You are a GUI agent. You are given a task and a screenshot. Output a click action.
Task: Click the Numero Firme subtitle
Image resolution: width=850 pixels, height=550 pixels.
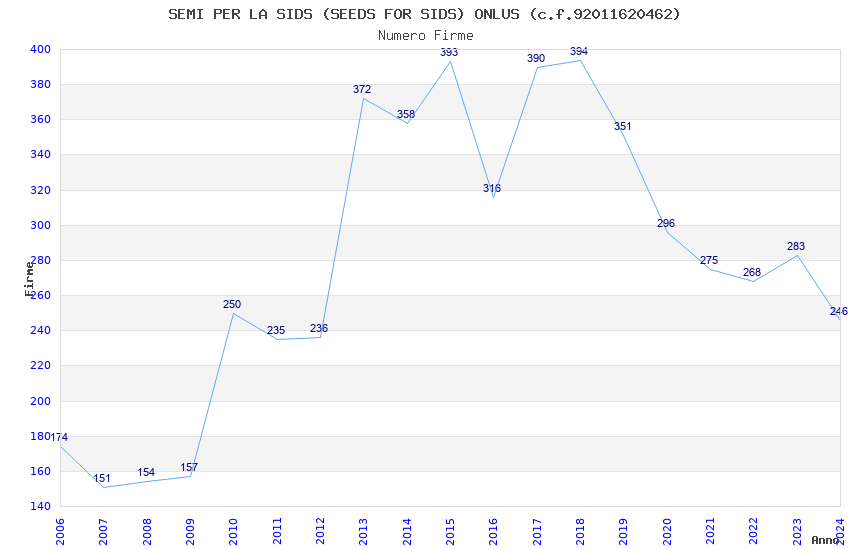pyautogui.click(x=426, y=36)
